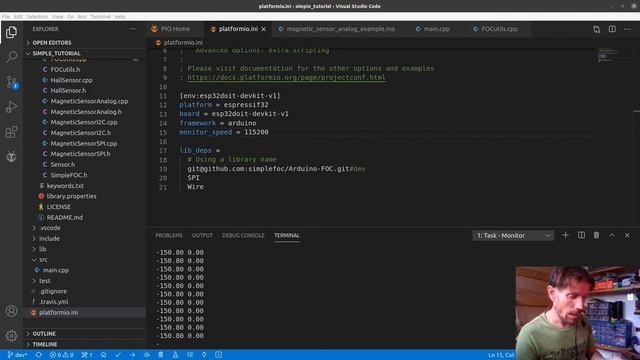Viewport: 640px width, 360px height.
Task: Open the Extensions view
Action: point(11,132)
